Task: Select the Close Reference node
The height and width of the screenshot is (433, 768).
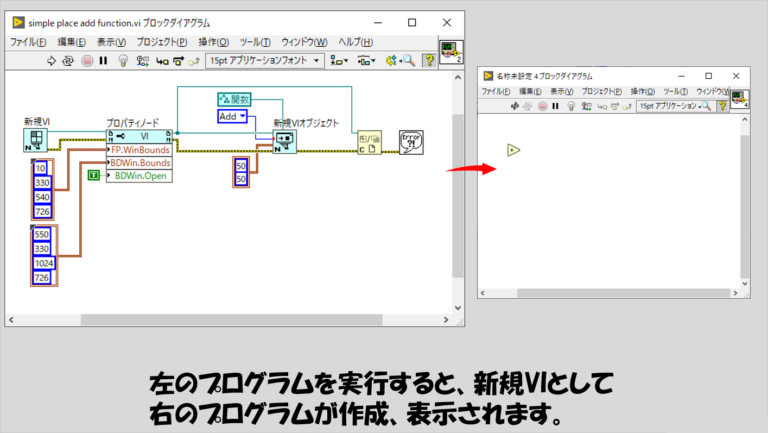Action: click(x=369, y=143)
